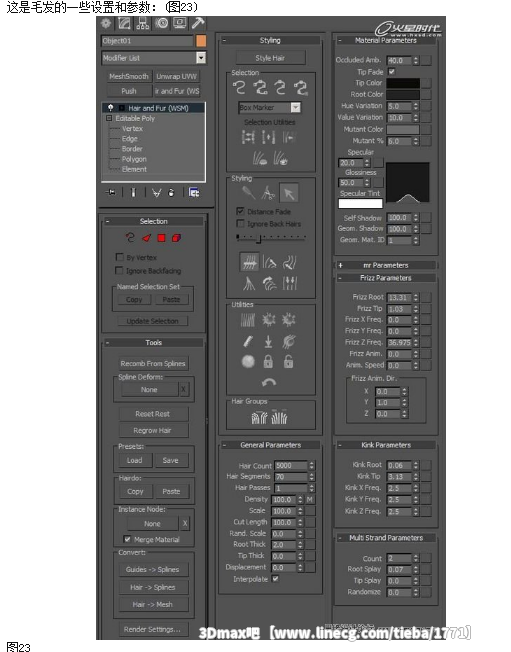Click the Unwrap UVW modifier button
The width and height of the screenshot is (511, 652).
click(177, 77)
